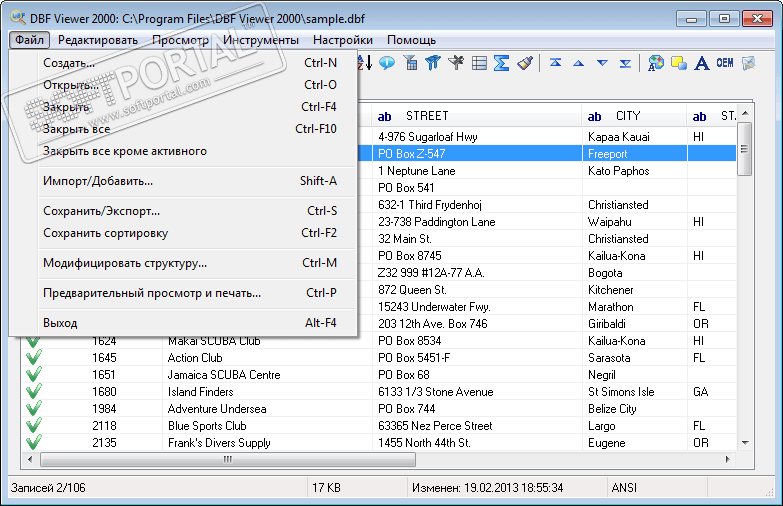Image resolution: width=783 pixels, height=506 pixels.
Task: Choose Открыть... menu entry
Action: [190, 85]
